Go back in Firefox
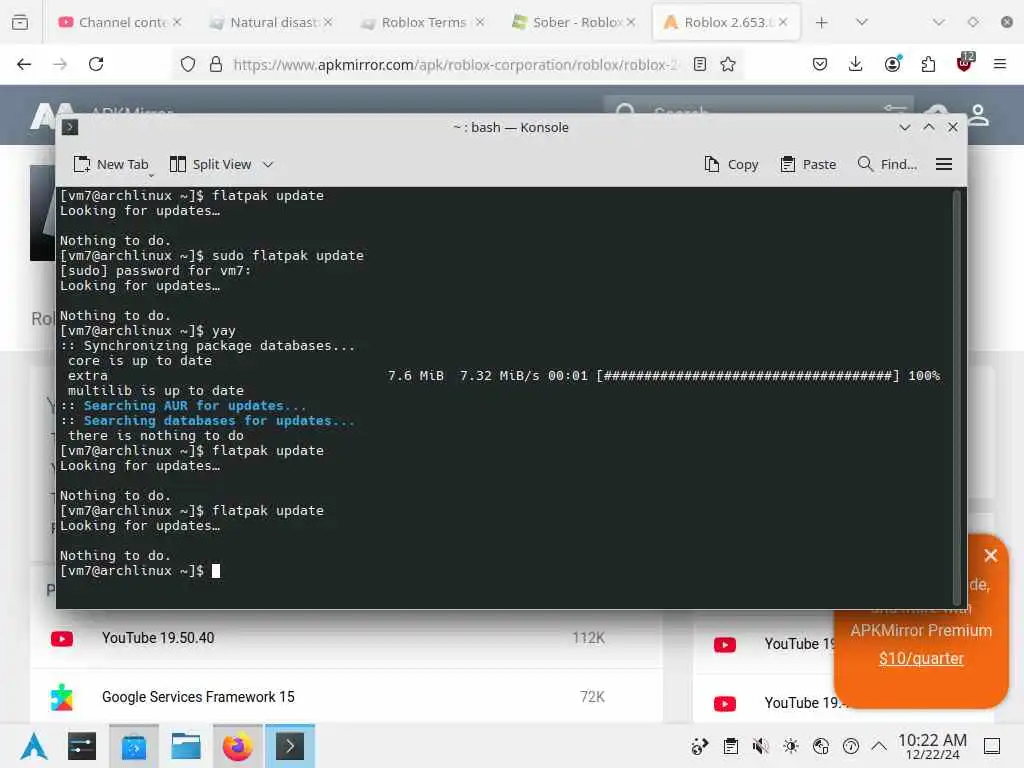1024x768 pixels. click(24, 64)
